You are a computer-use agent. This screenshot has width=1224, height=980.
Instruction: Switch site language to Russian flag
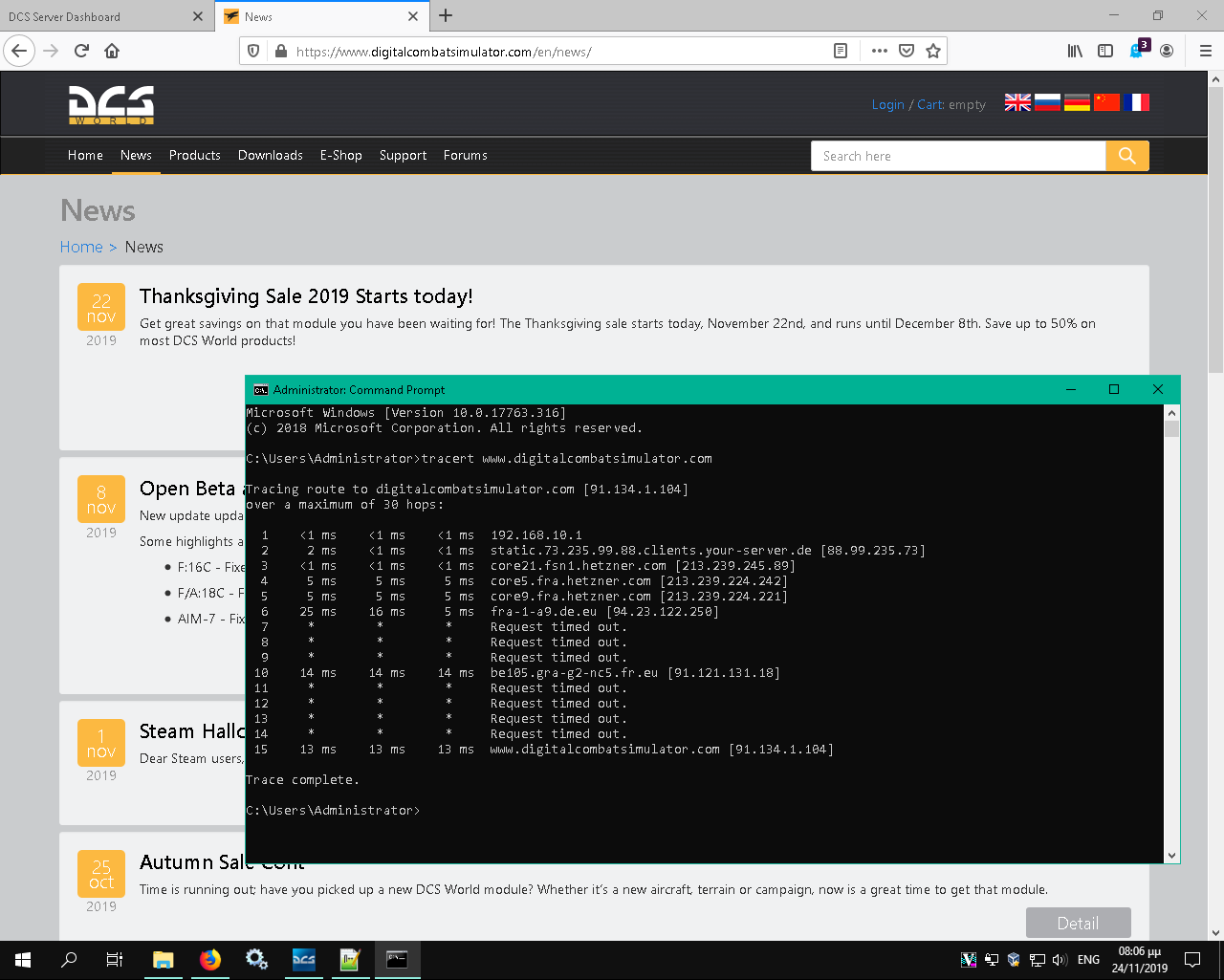(1047, 102)
